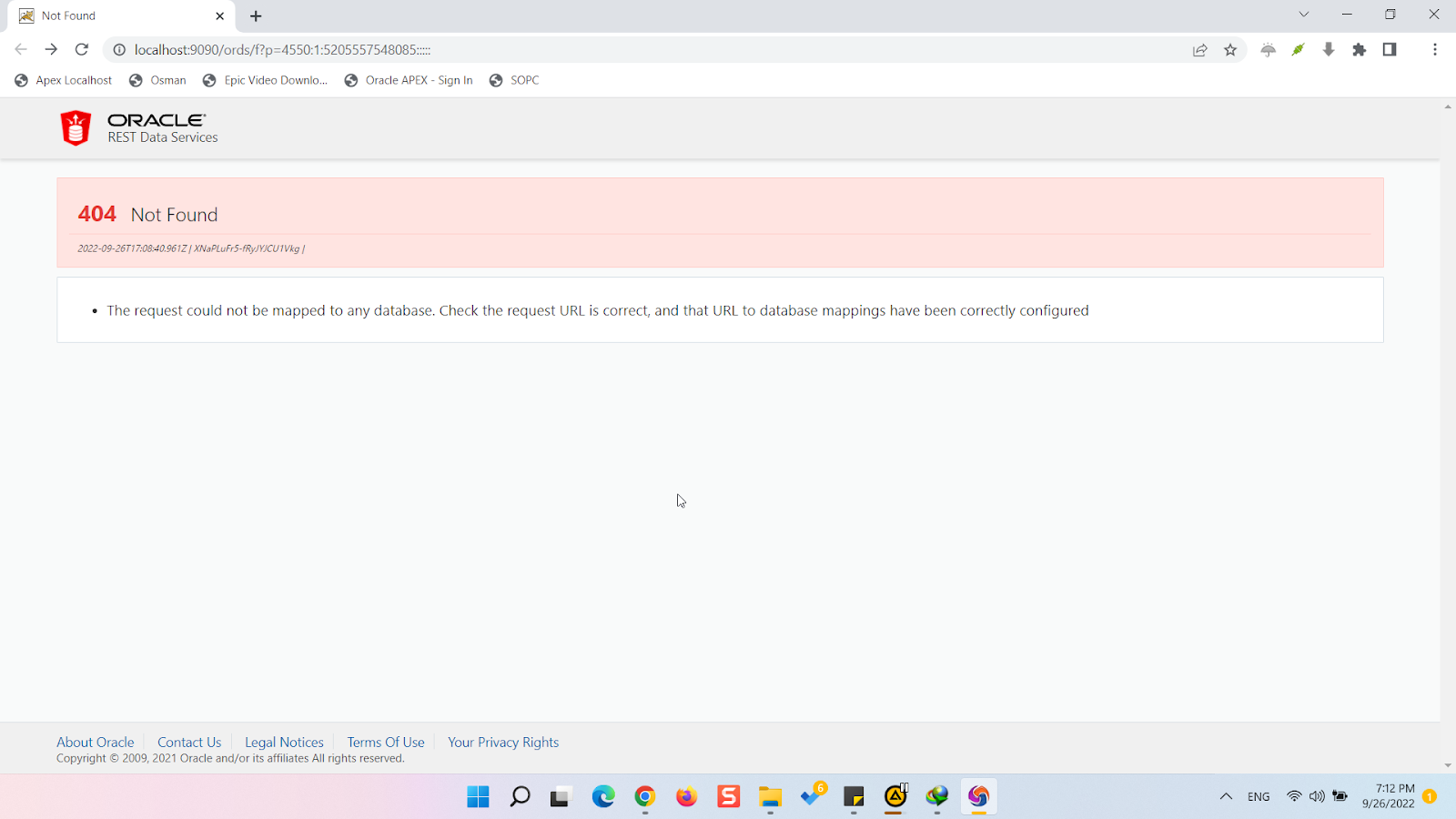This screenshot has width=1456, height=819.
Task: Show hidden system tray icons
Action: pyautogui.click(x=1226, y=796)
